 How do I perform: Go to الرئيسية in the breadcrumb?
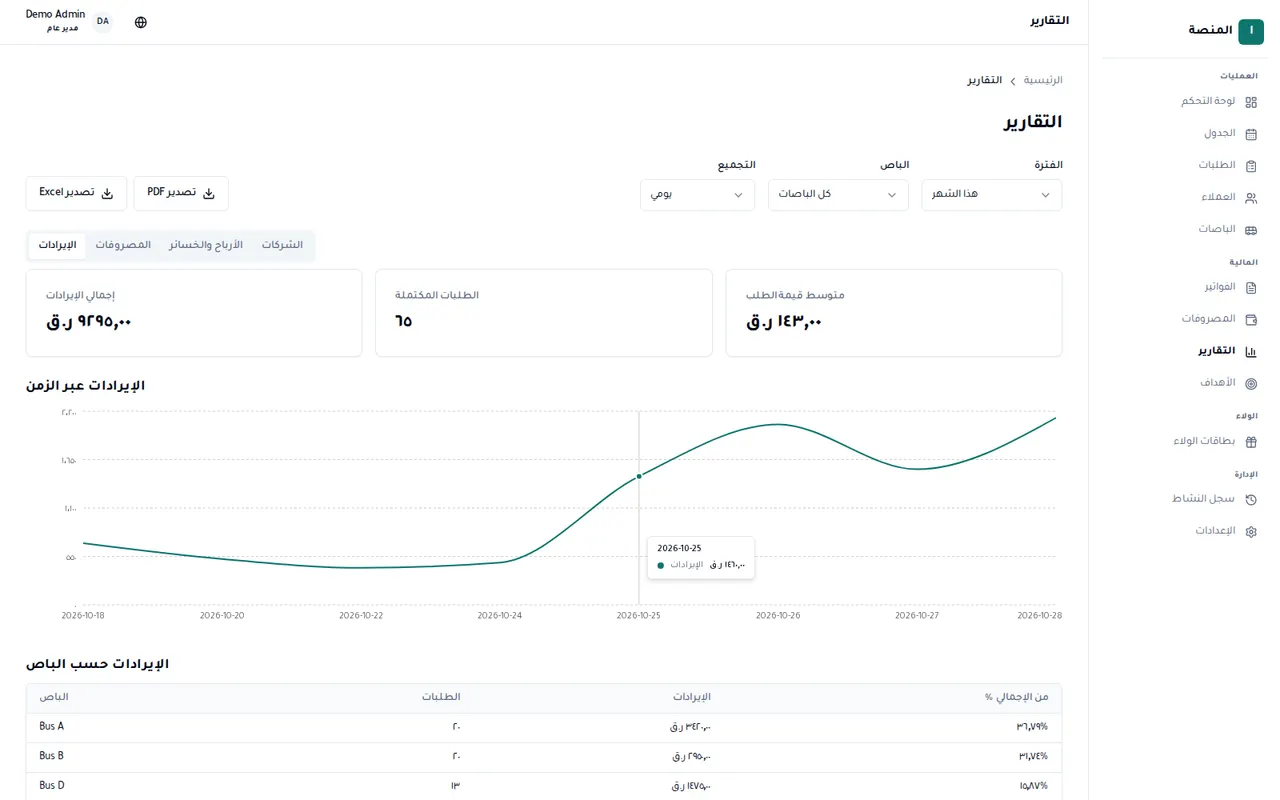click(1043, 80)
